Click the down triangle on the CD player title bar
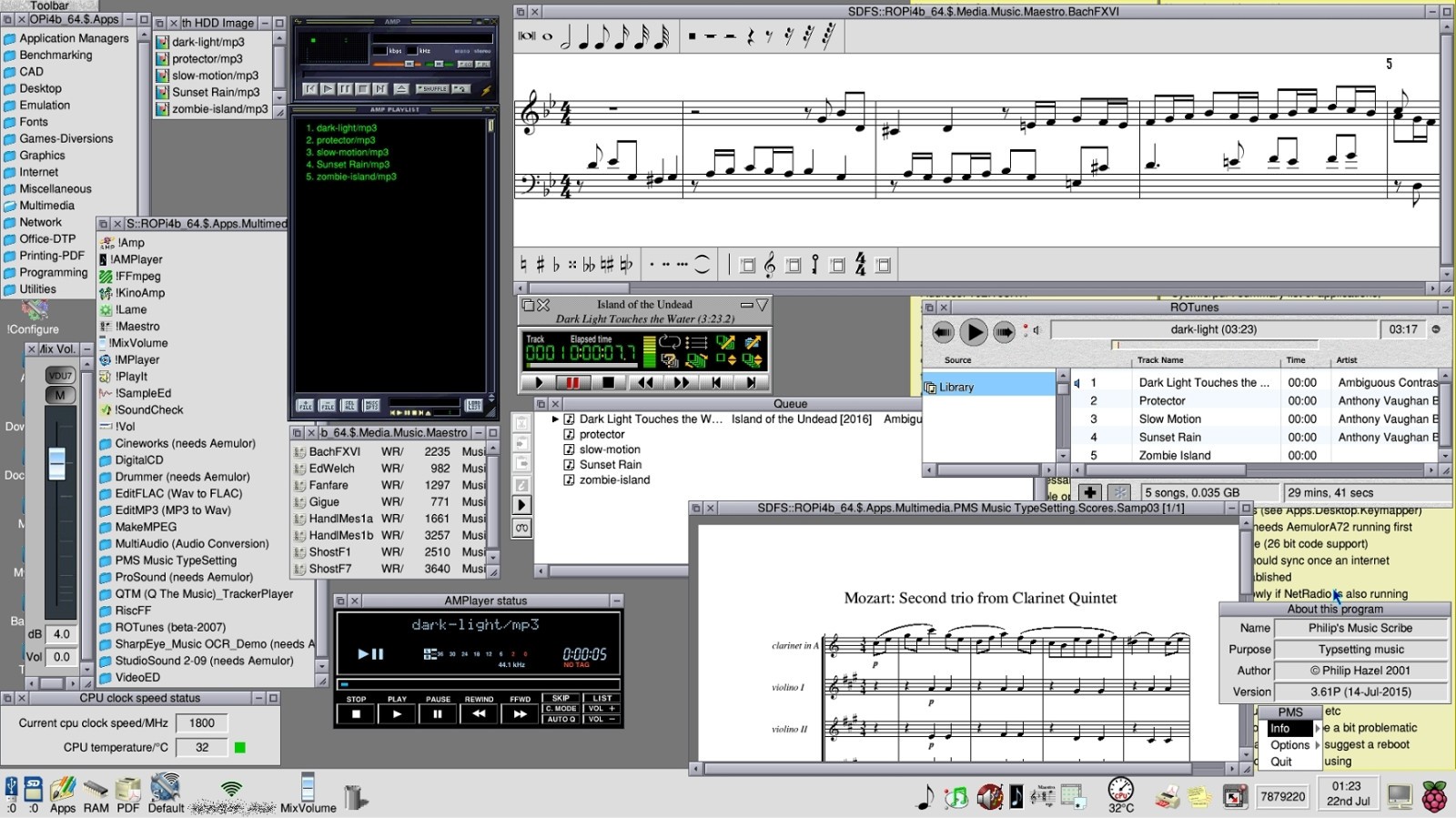This screenshot has height=818, width=1456. coord(762,305)
